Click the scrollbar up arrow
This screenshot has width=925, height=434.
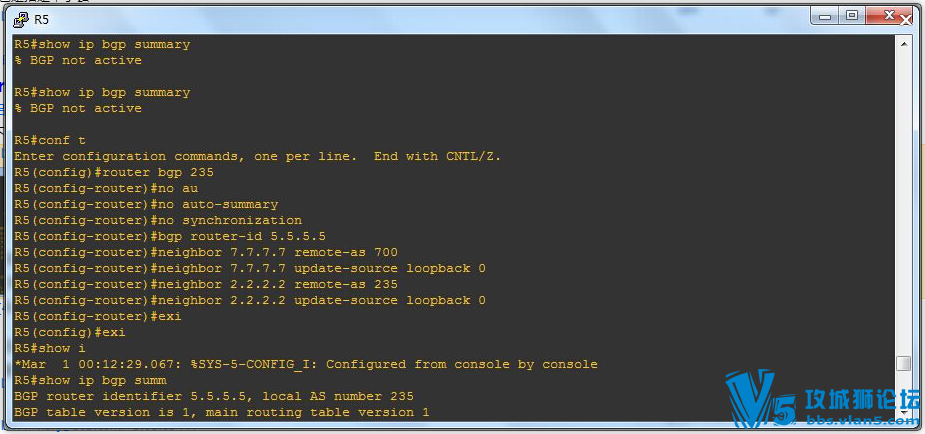pyautogui.click(x=903, y=43)
